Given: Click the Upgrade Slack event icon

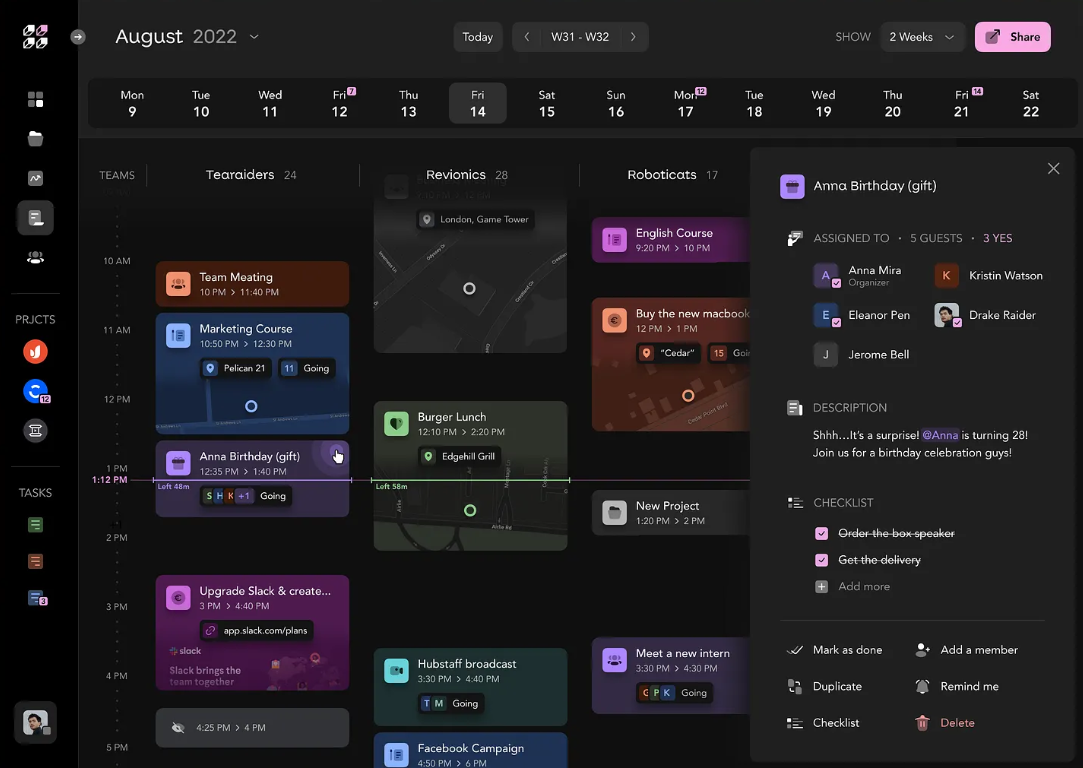Looking at the screenshot, I should tap(178, 598).
